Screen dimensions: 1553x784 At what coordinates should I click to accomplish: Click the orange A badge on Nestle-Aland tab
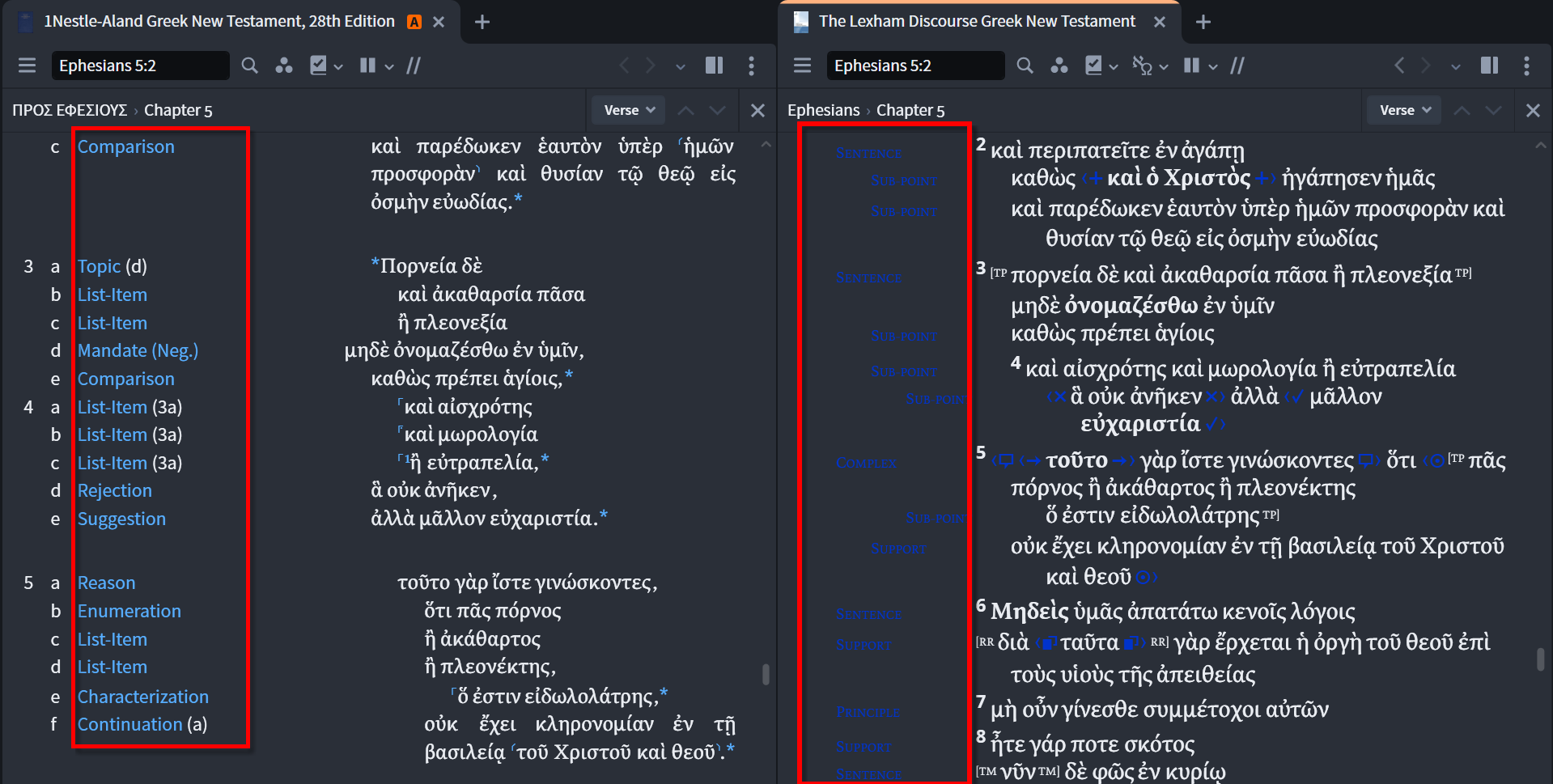[414, 22]
